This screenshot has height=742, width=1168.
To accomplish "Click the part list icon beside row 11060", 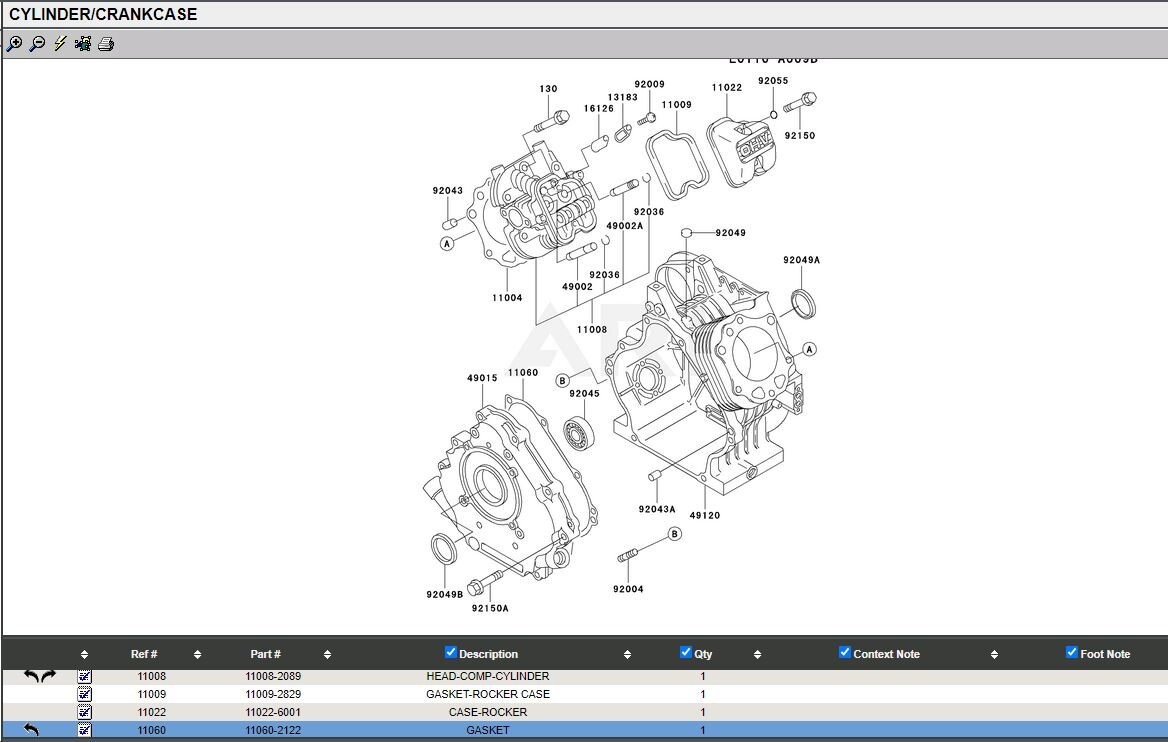I will pos(84,730).
